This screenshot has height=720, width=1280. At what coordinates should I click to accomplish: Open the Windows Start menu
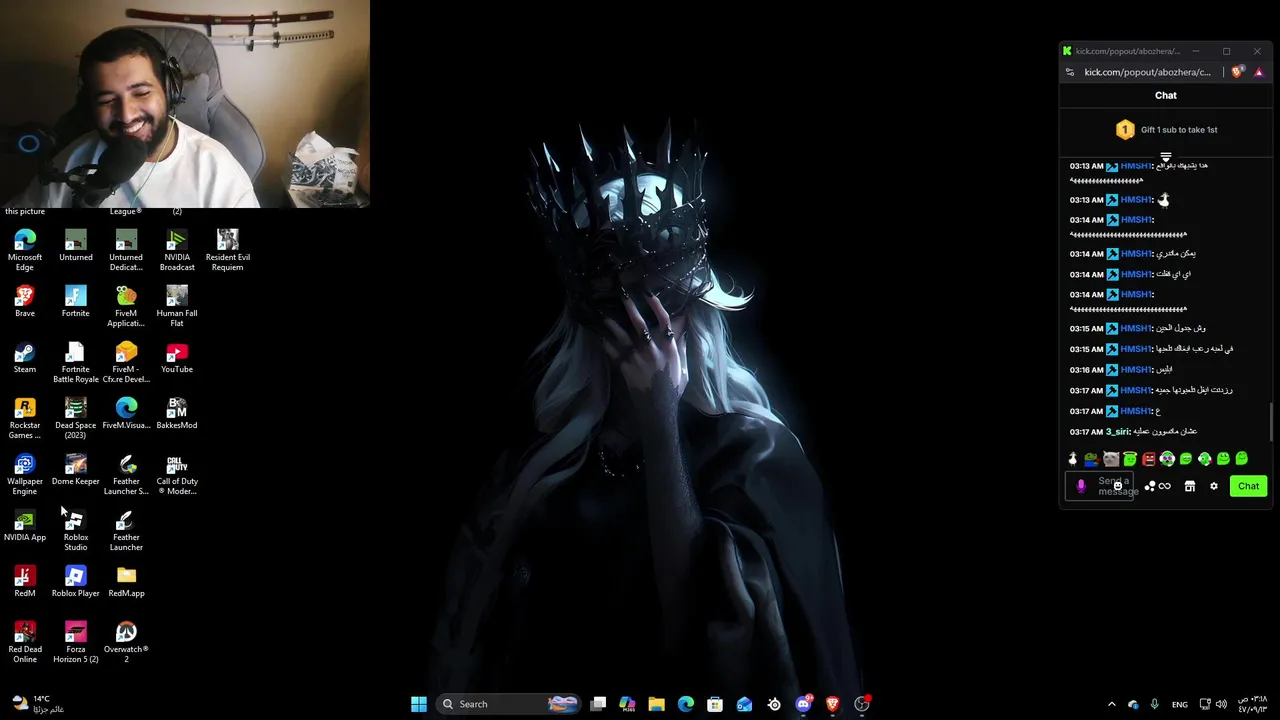(419, 704)
